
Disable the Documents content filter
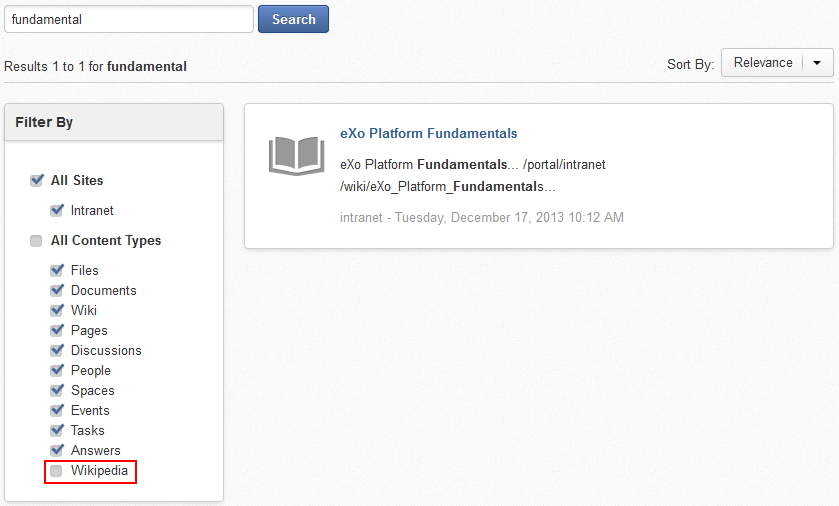click(57, 290)
